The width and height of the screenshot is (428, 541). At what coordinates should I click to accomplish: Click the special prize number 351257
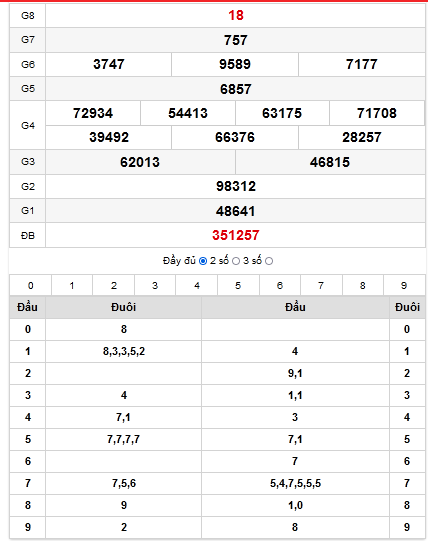pyautogui.click(x=236, y=235)
